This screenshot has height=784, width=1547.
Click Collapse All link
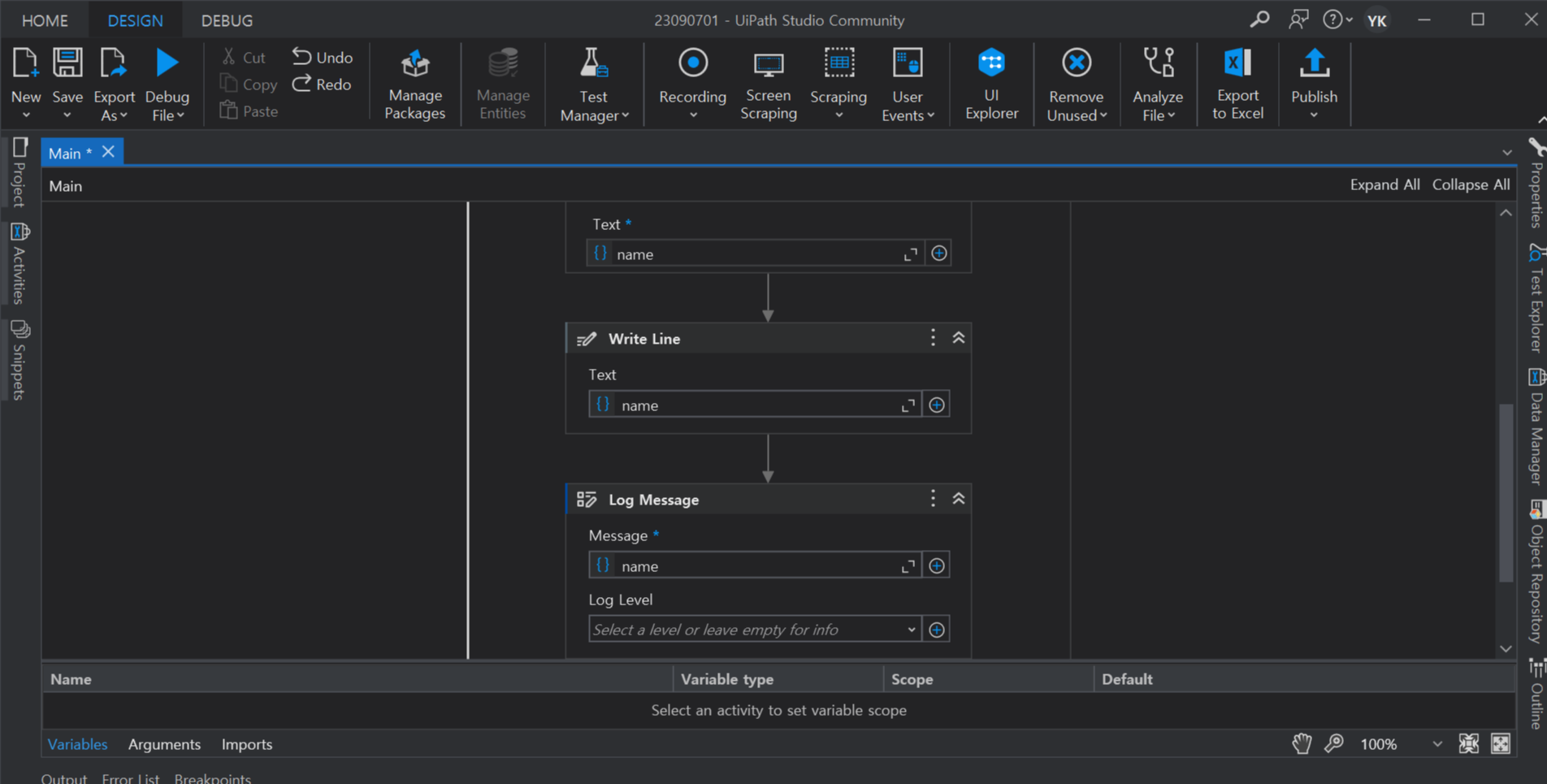(x=1471, y=184)
